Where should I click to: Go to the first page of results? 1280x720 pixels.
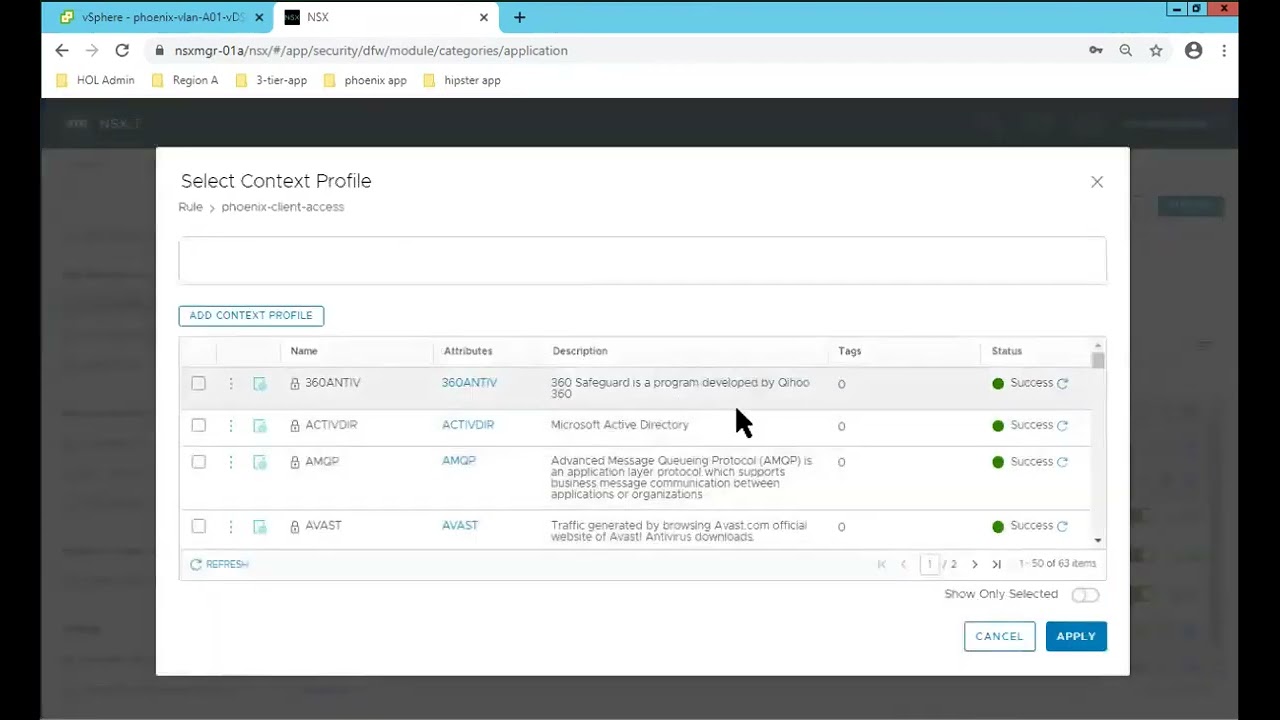point(881,564)
